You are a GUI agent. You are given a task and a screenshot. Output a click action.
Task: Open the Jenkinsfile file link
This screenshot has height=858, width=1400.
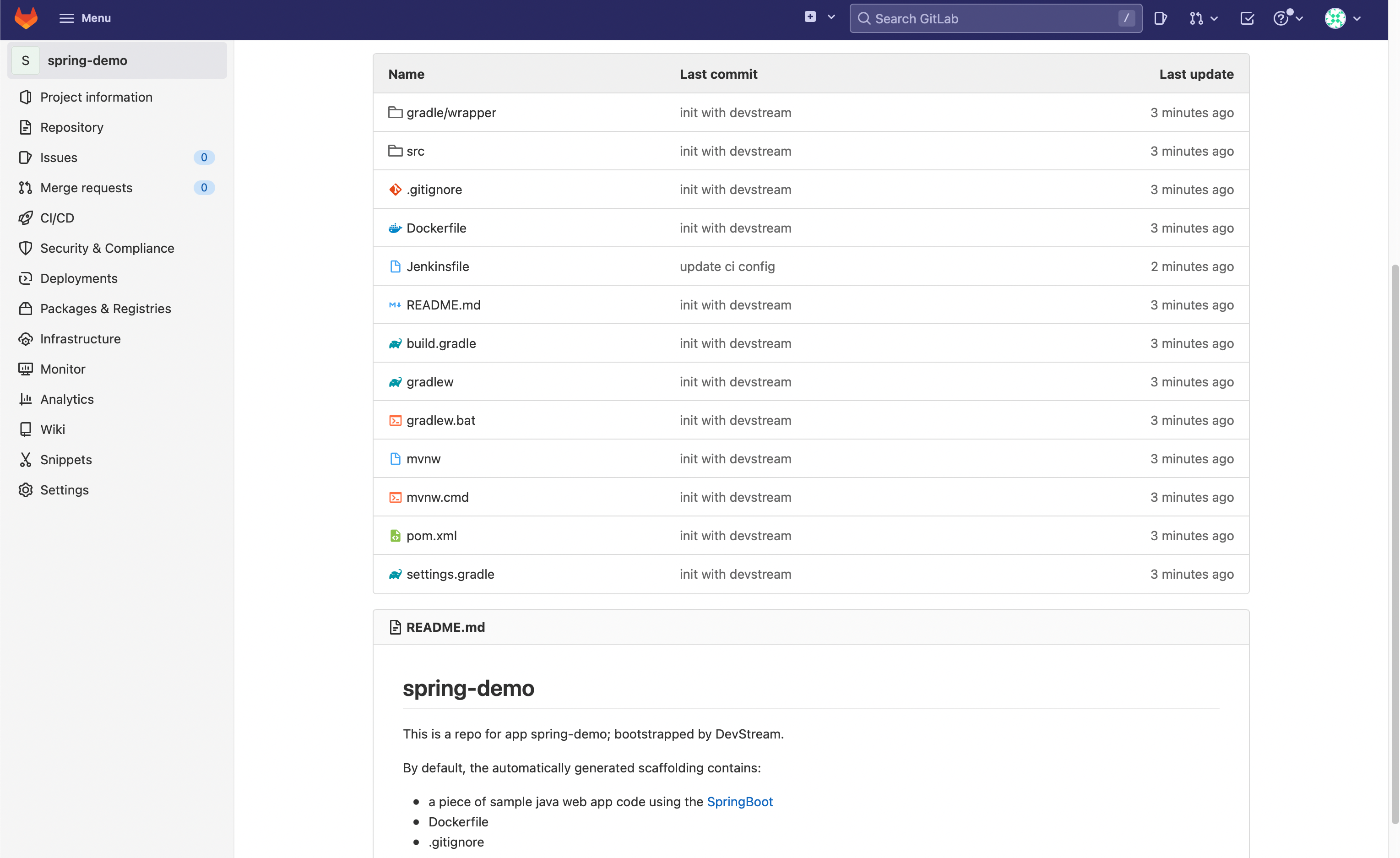click(x=438, y=266)
